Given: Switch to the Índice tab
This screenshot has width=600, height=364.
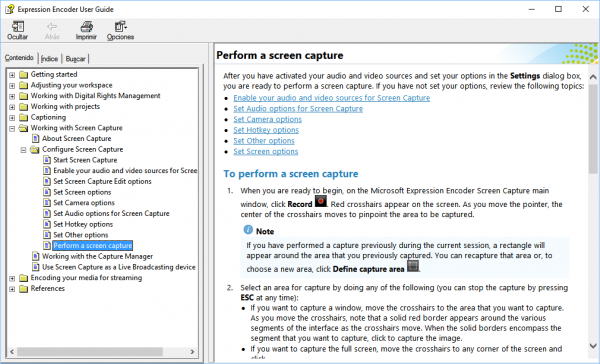Looking at the screenshot, I should 49,59.
